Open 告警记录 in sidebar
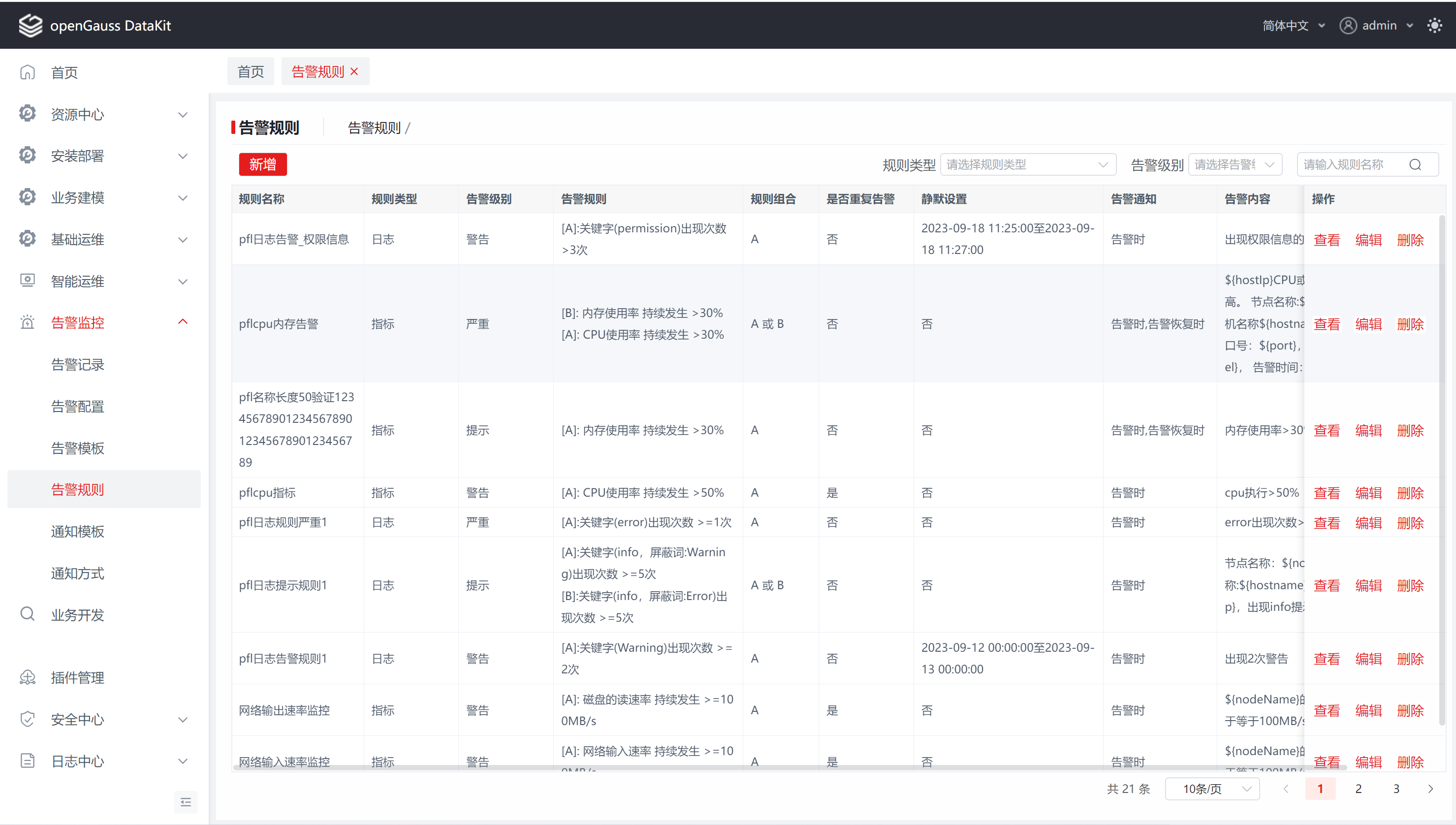The width and height of the screenshot is (1456, 825). [78, 364]
